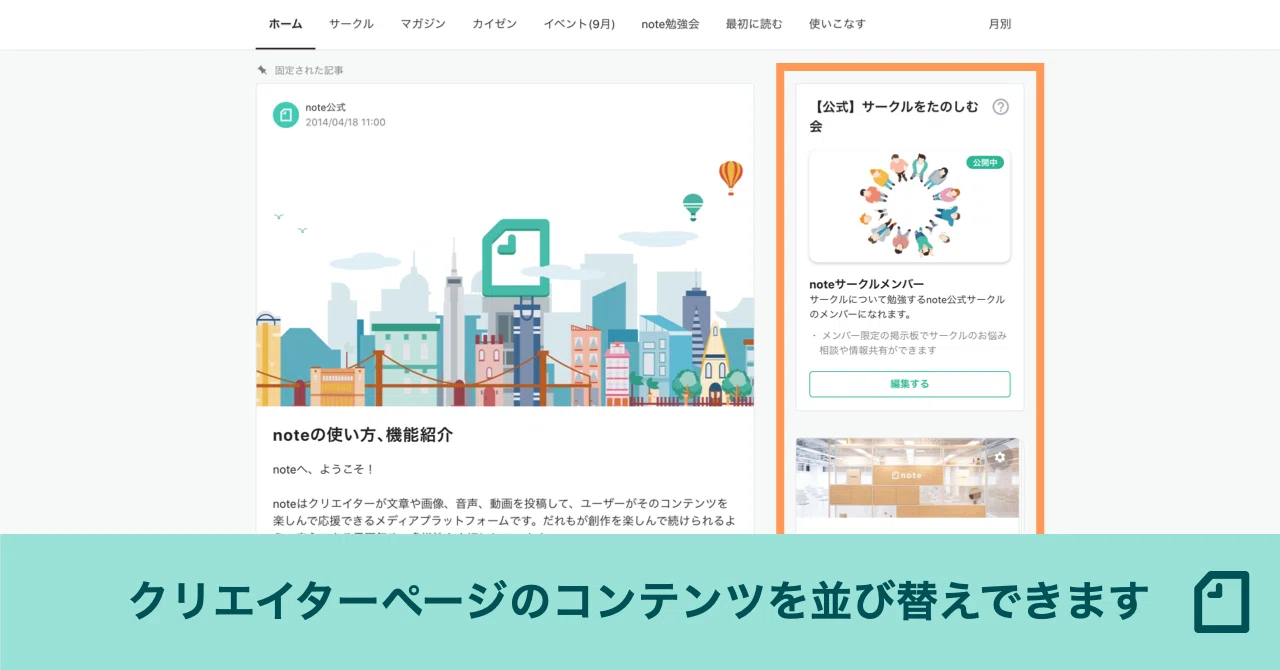Click the pinned article pin icon

coord(262,70)
